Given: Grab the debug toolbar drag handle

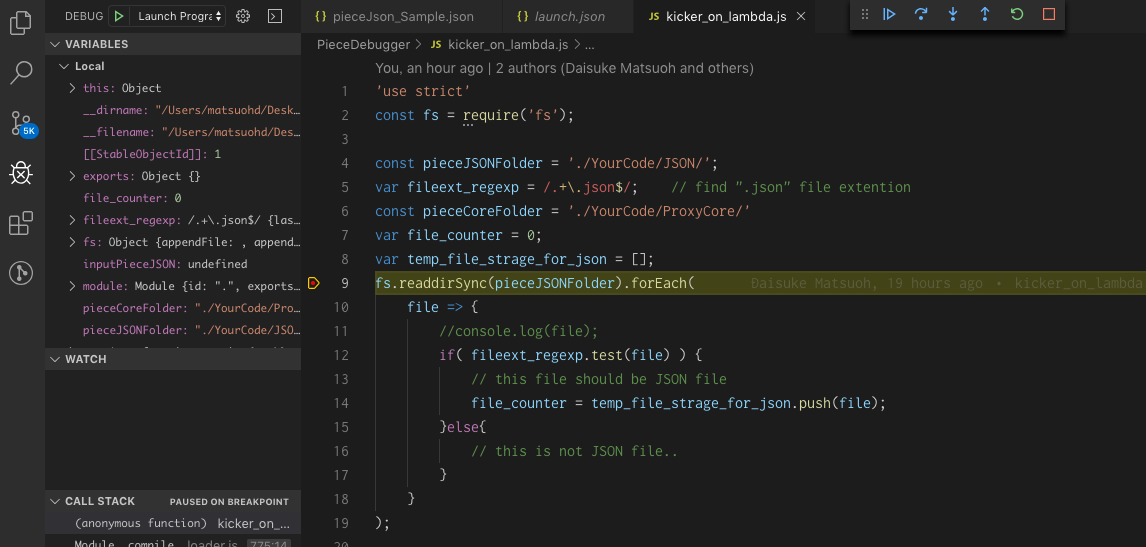Looking at the screenshot, I should pos(865,14).
